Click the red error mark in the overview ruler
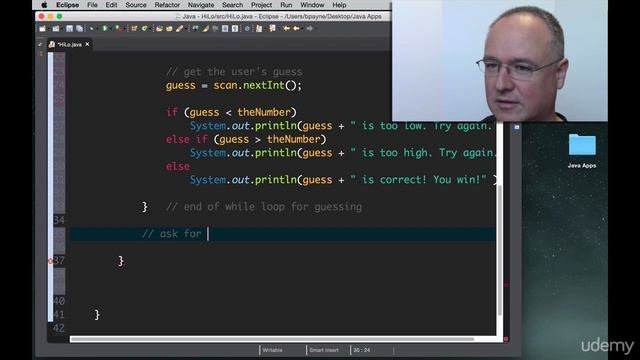The width and height of the screenshot is (640, 360). pyautogui.click(x=506, y=285)
